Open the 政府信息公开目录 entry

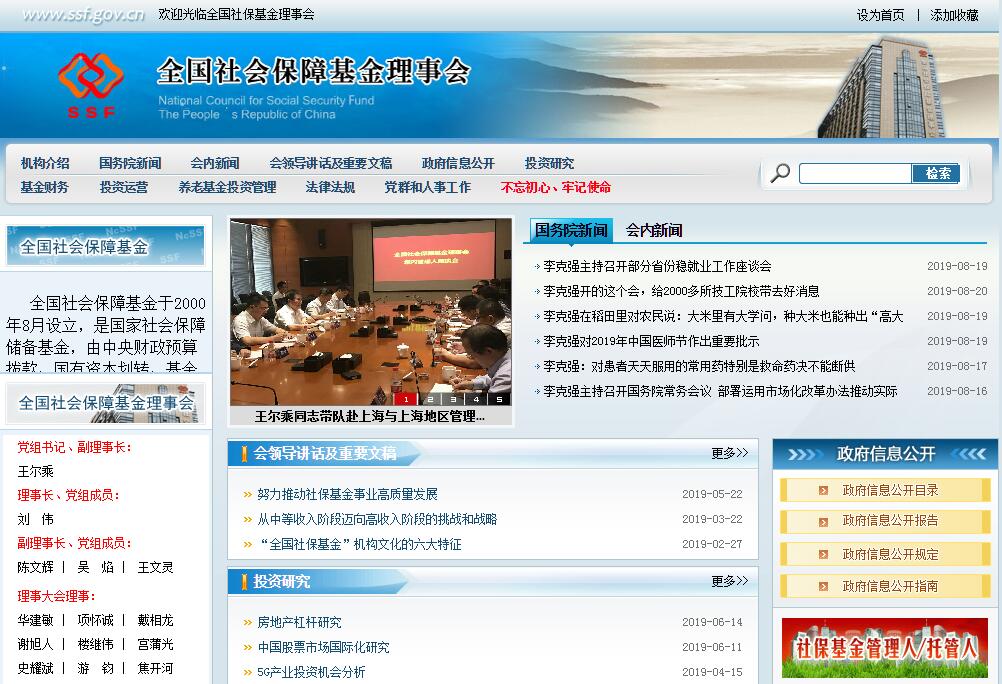point(889,490)
